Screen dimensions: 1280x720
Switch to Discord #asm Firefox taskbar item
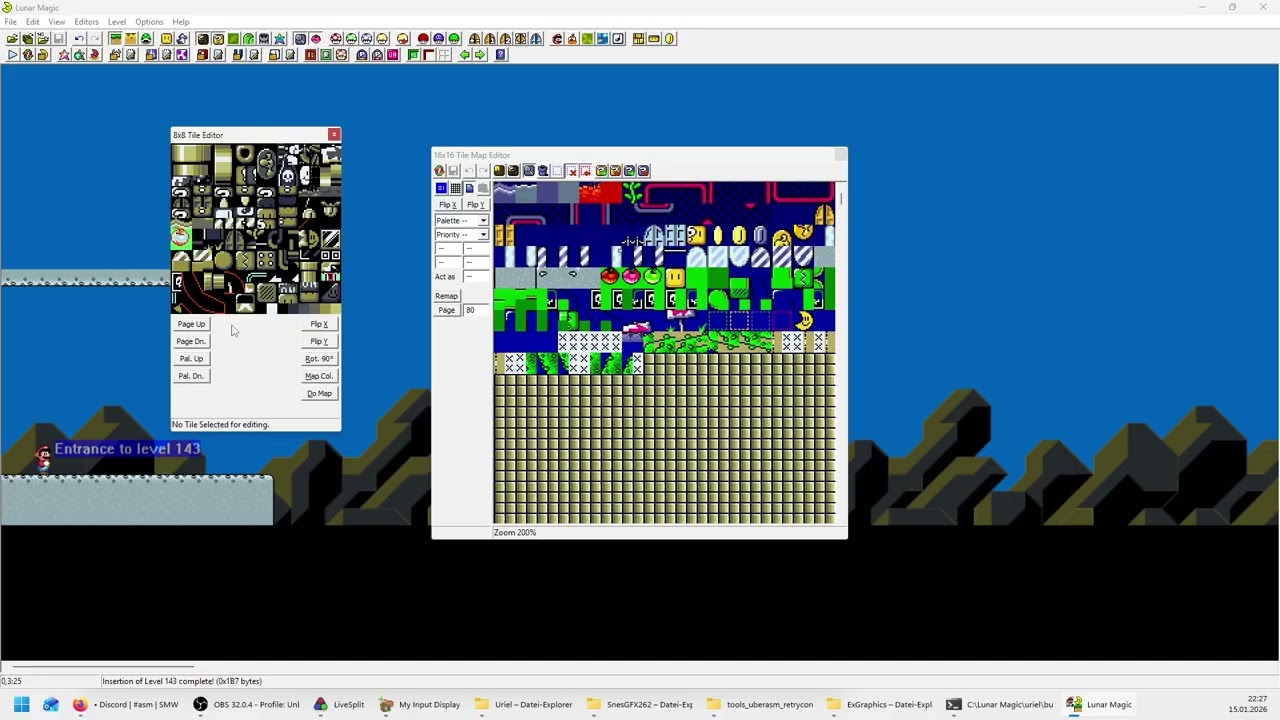click(125, 704)
